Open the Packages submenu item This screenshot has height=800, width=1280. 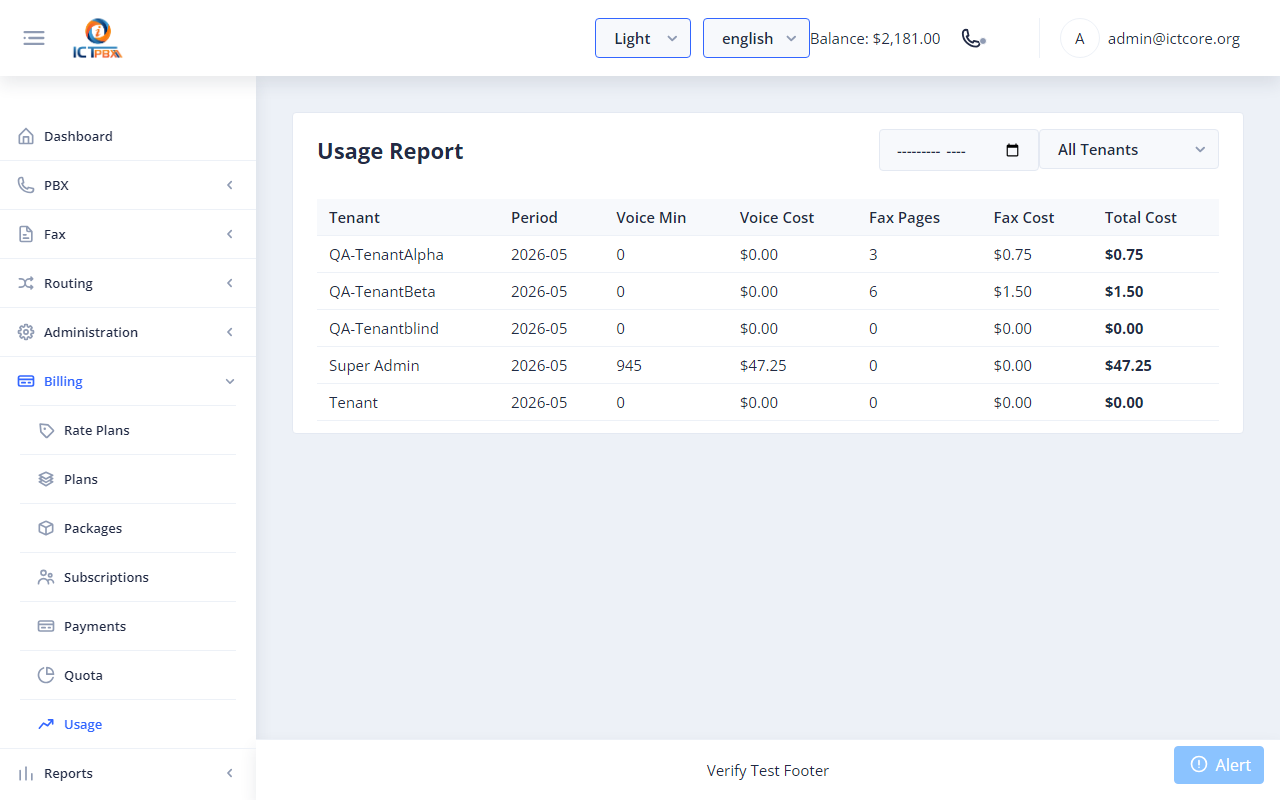[x=128, y=528]
